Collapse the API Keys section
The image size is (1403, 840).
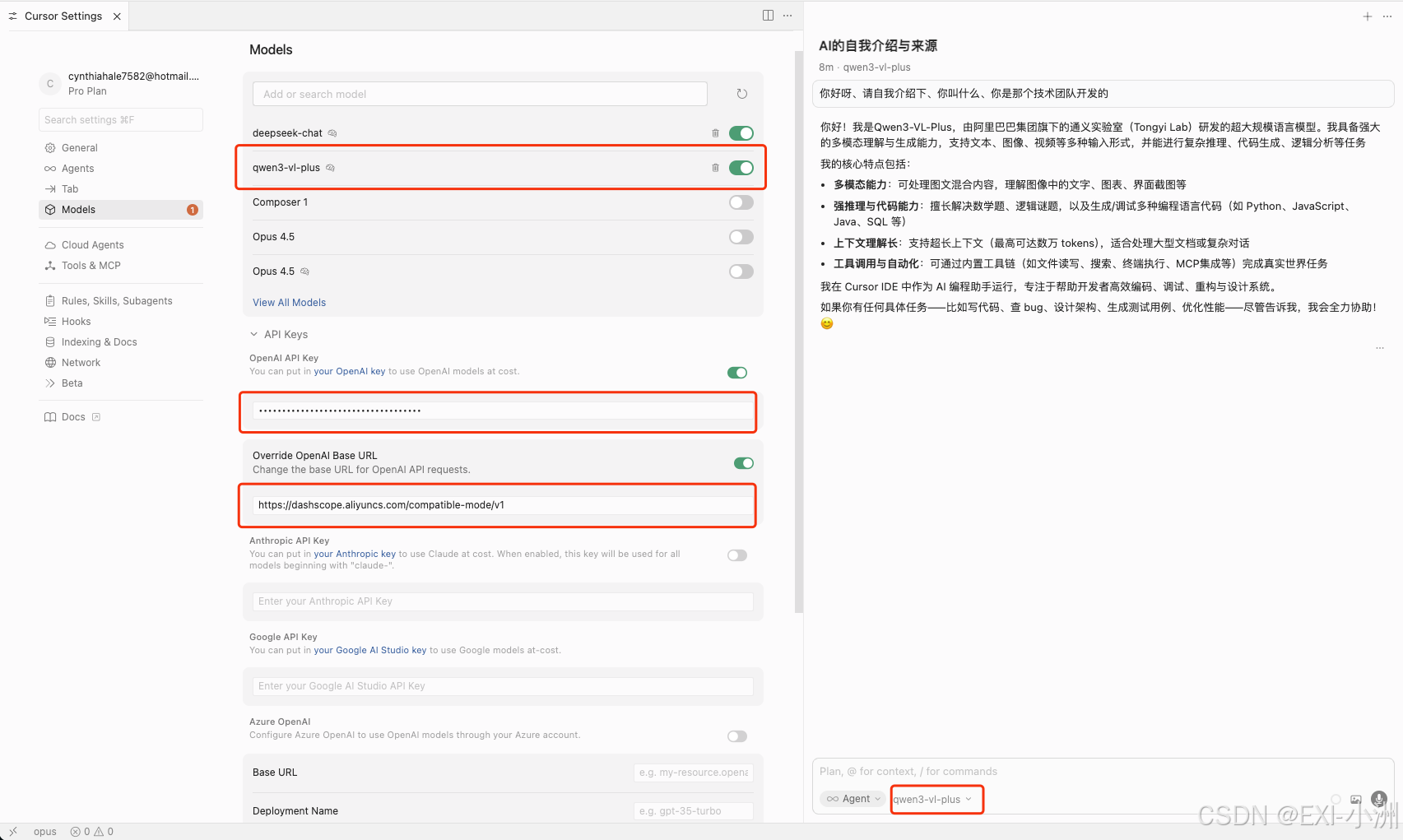click(x=278, y=335)
